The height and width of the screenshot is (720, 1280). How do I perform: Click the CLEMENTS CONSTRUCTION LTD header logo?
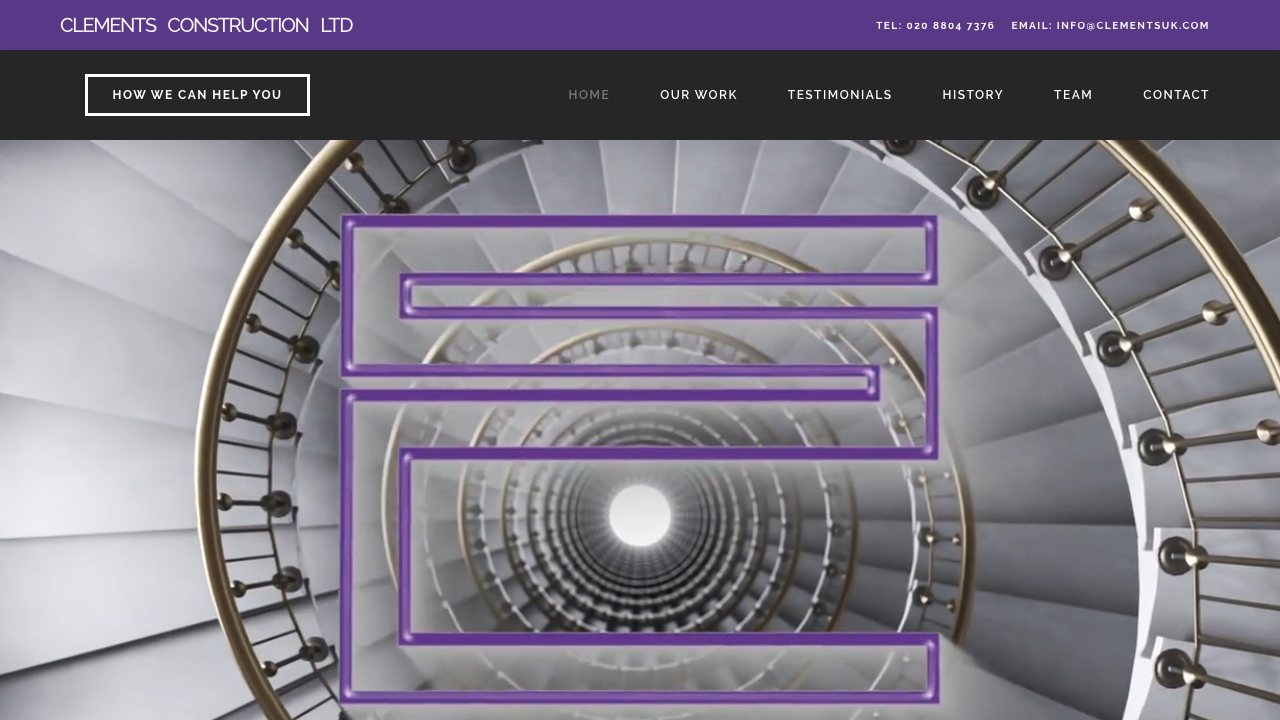[x=206, y=23]
